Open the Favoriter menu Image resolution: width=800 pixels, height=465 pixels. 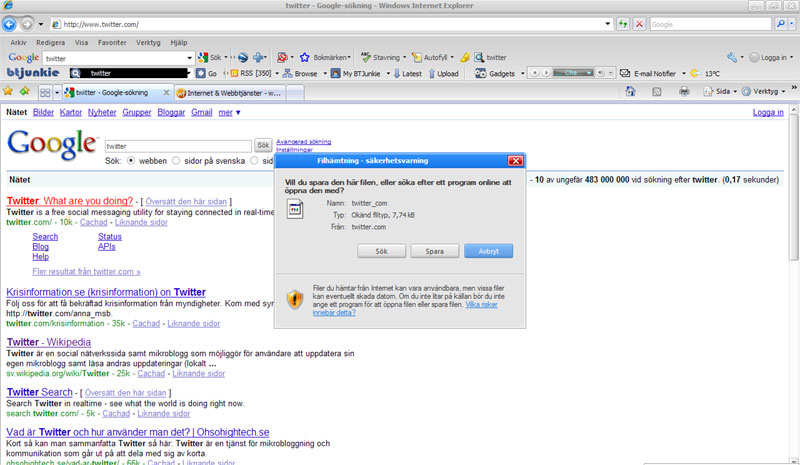tap(112, 43)
